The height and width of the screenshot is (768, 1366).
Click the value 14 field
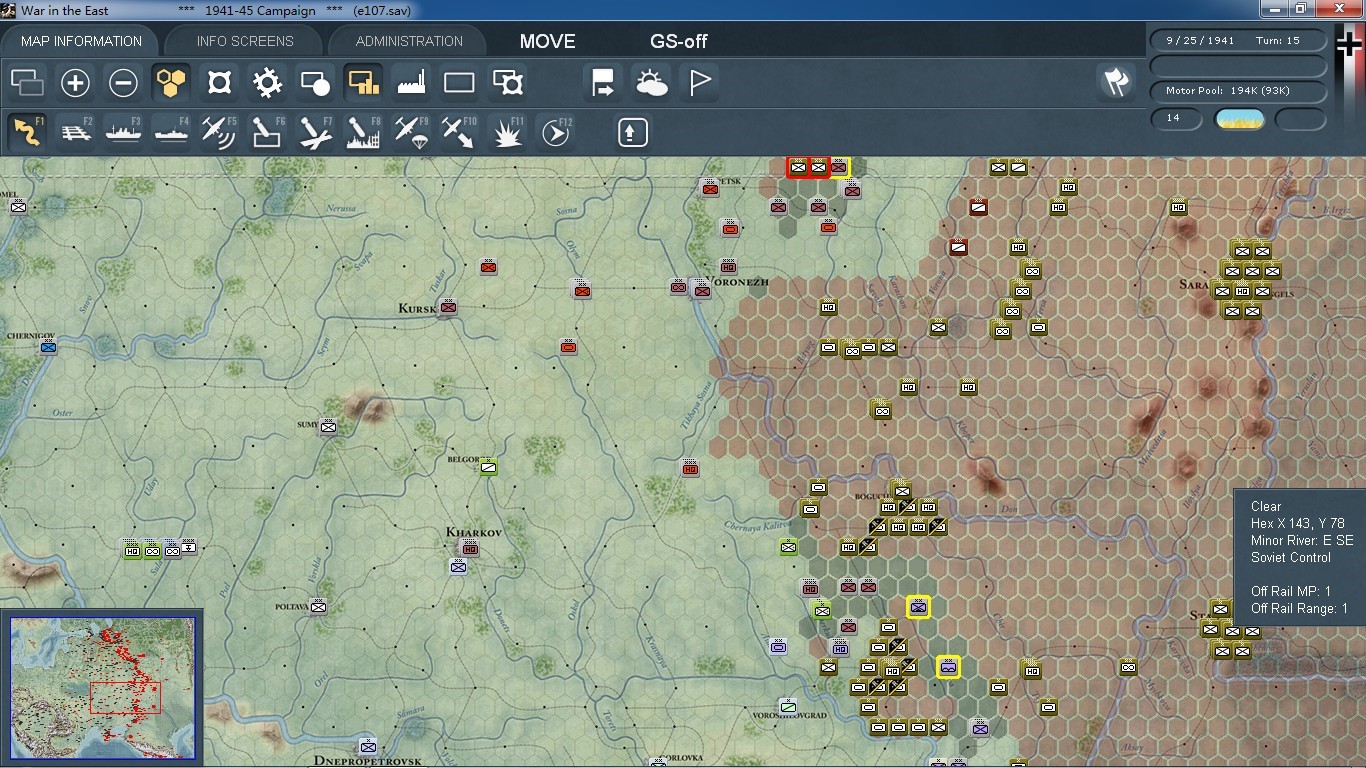[1176, 119]
